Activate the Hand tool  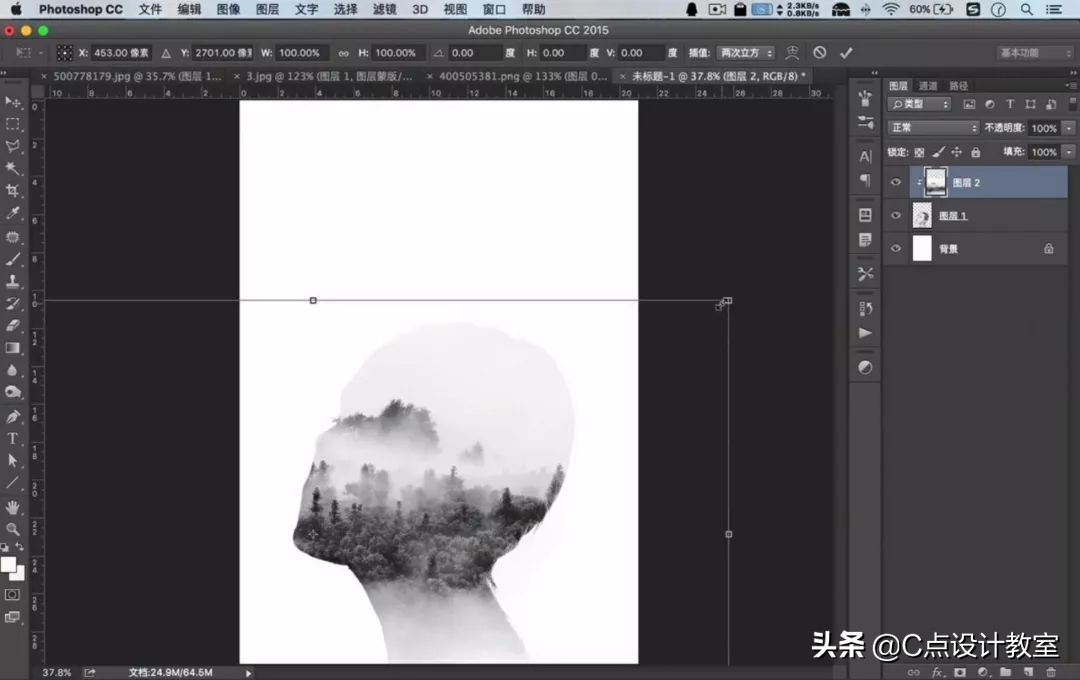click(13, 507)
